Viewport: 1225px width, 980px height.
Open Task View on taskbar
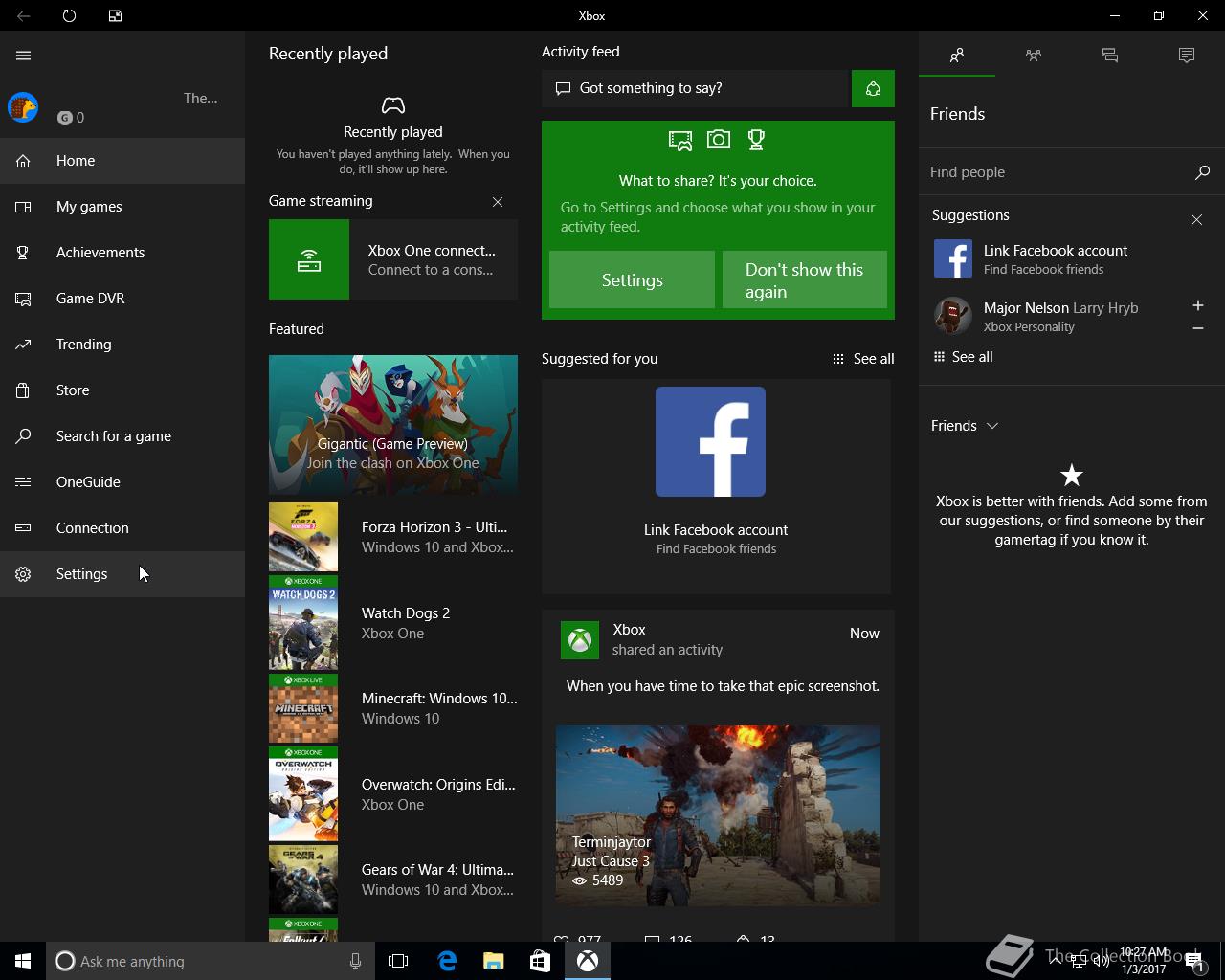[398, 961]
